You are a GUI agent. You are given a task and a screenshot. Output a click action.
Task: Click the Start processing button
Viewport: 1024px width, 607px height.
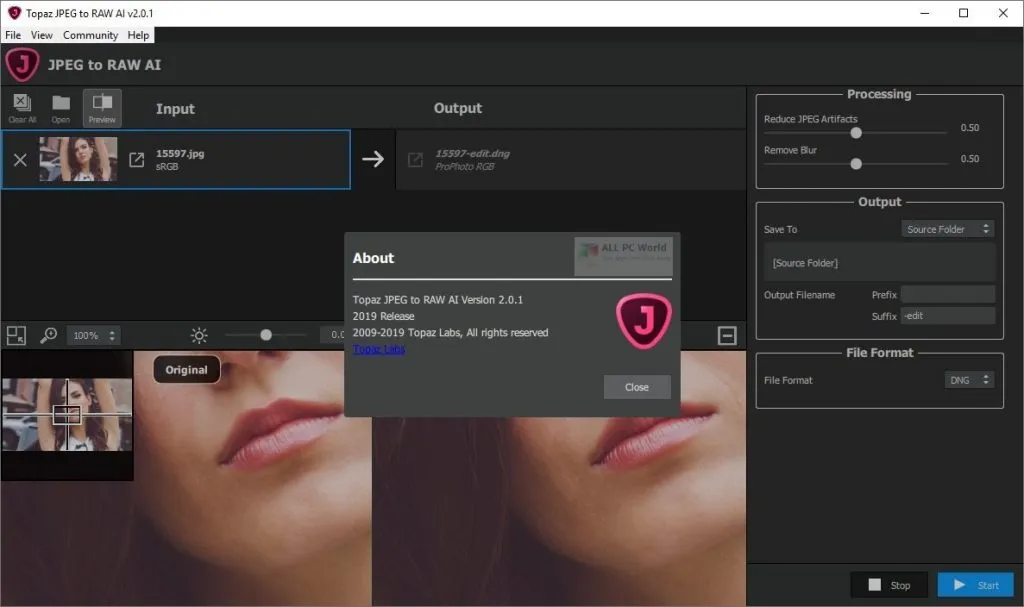[976, 585]
